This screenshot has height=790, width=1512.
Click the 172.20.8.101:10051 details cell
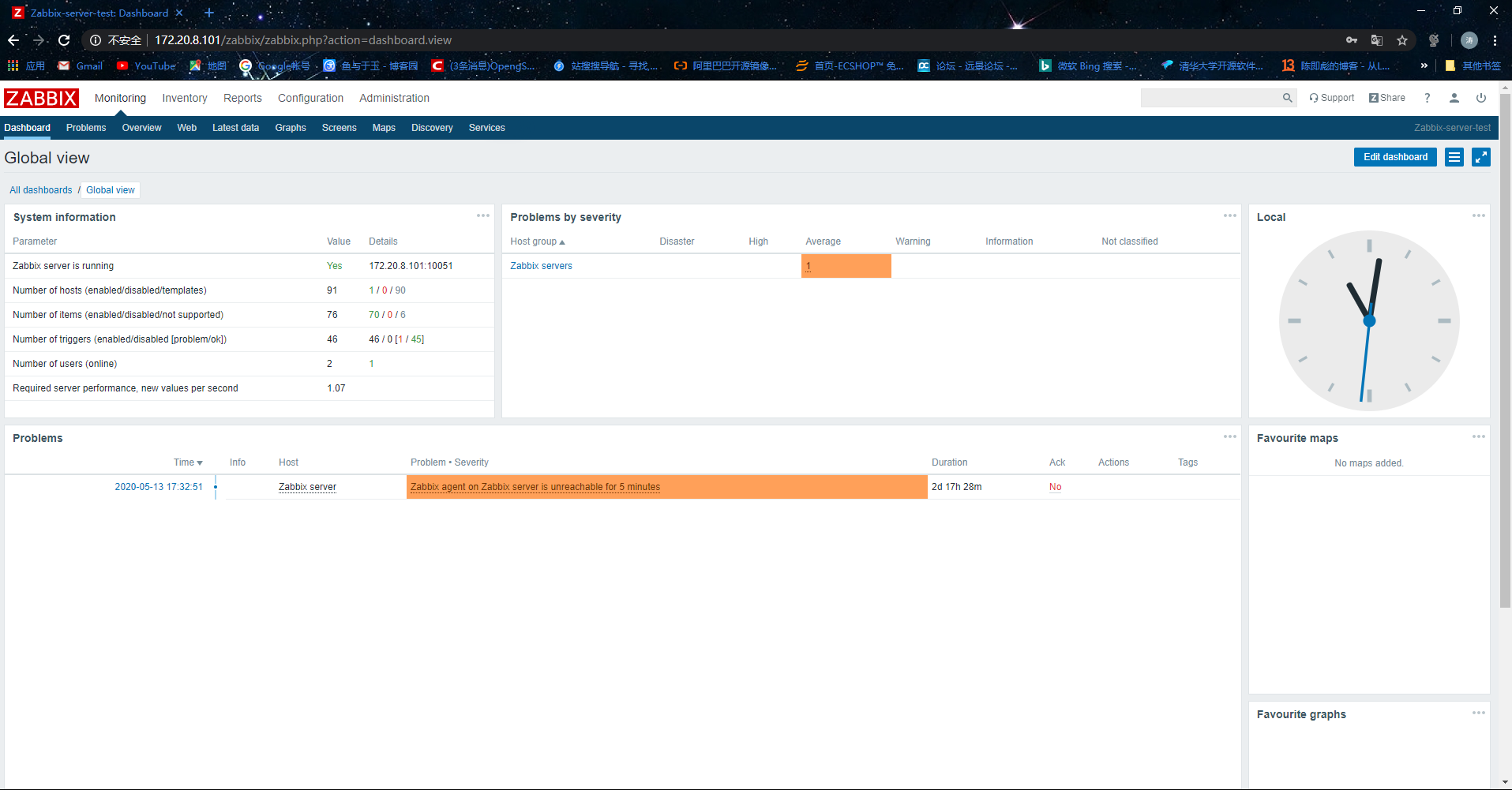(411, 266)
